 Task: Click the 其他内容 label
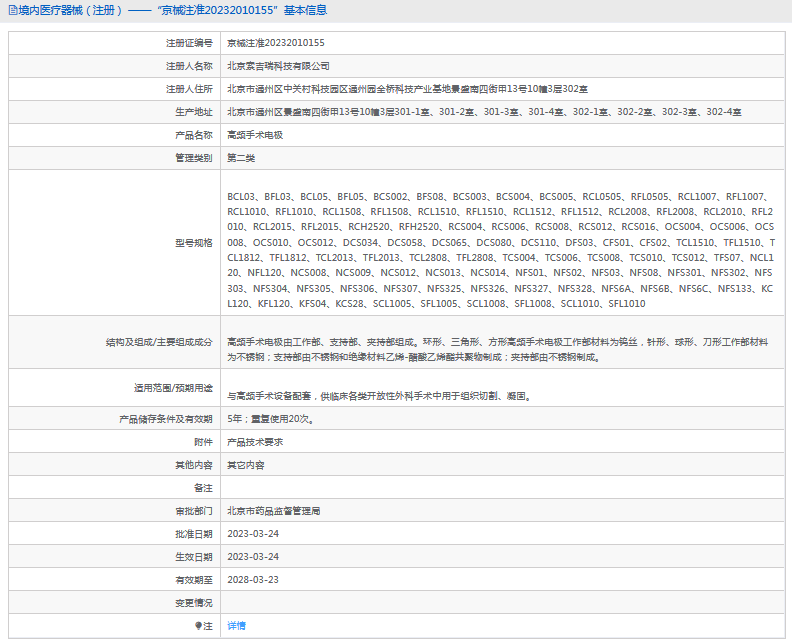click(x=194, y=465)
